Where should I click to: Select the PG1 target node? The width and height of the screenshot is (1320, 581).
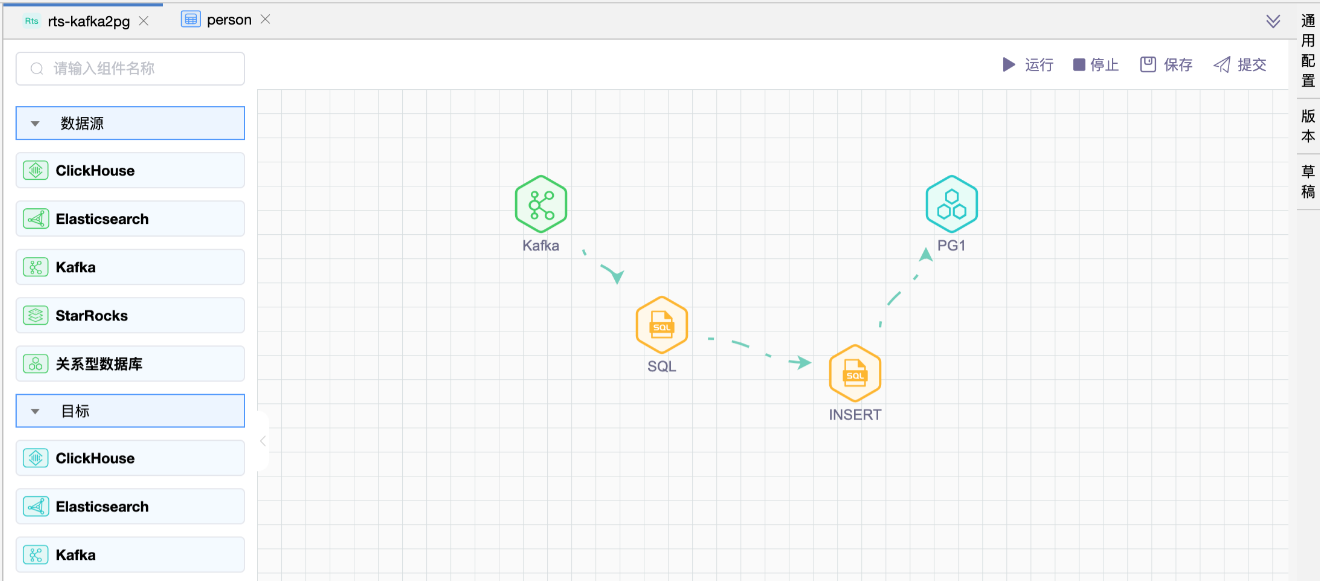(950, 204)
